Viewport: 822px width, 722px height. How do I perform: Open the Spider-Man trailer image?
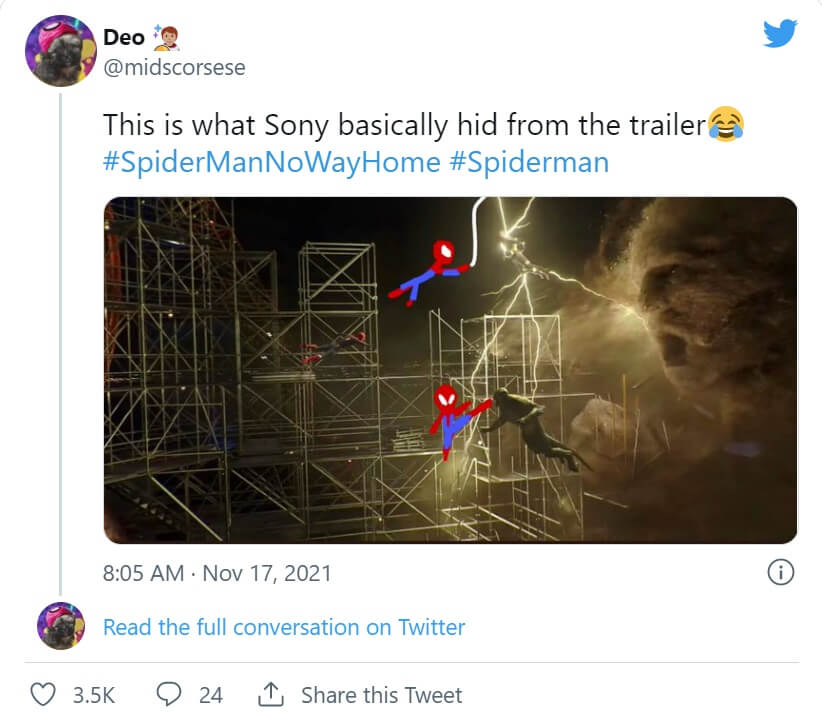(450, 370)
